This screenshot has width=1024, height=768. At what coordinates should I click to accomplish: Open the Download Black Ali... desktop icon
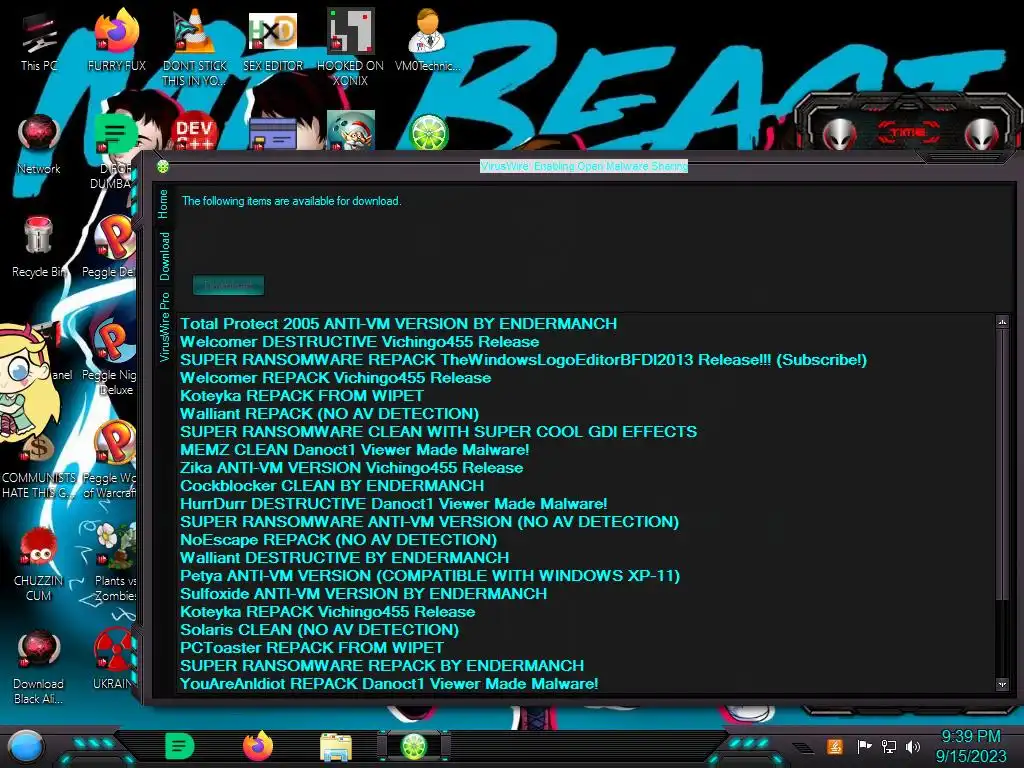(38, 666)
